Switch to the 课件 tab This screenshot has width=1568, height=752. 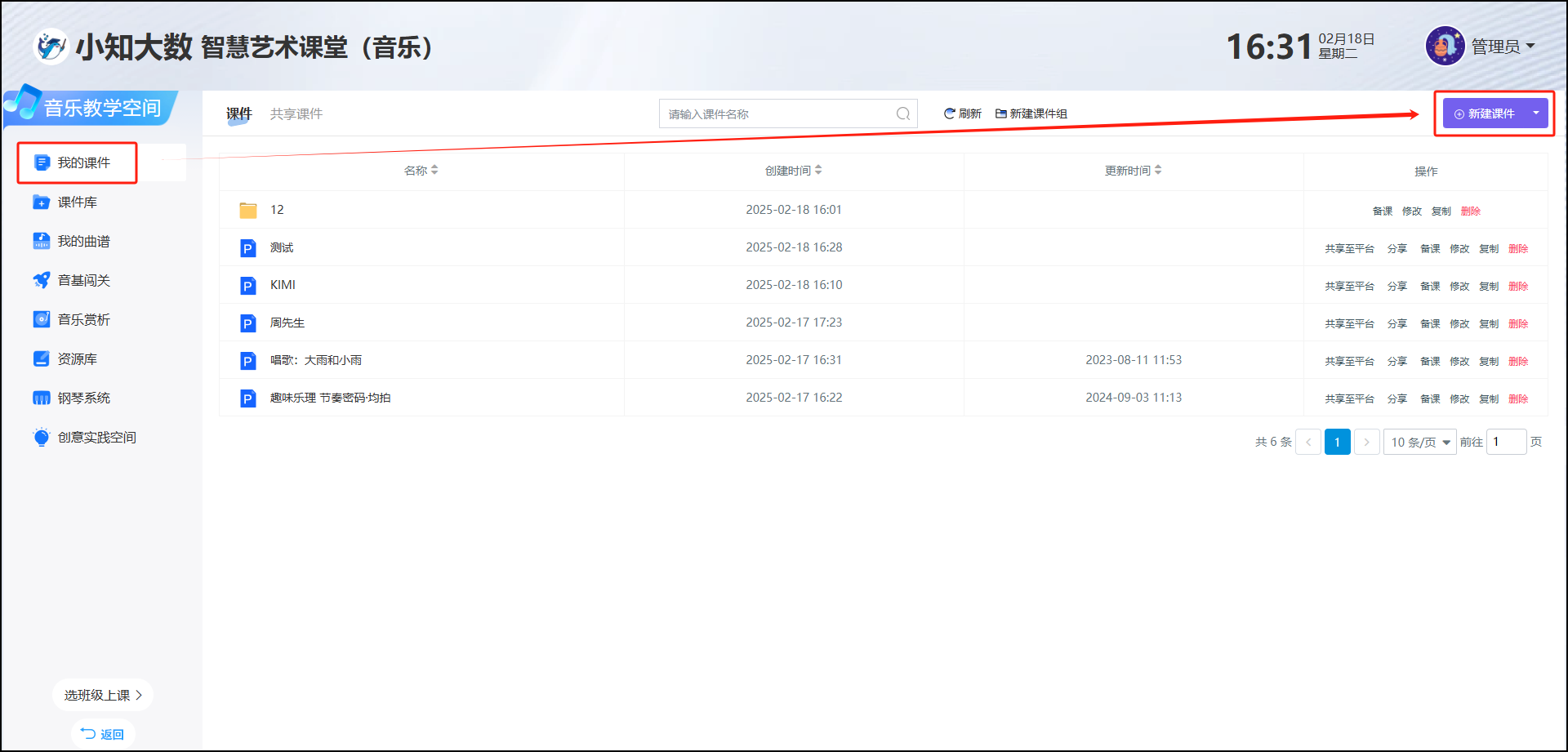click(239, 113)
